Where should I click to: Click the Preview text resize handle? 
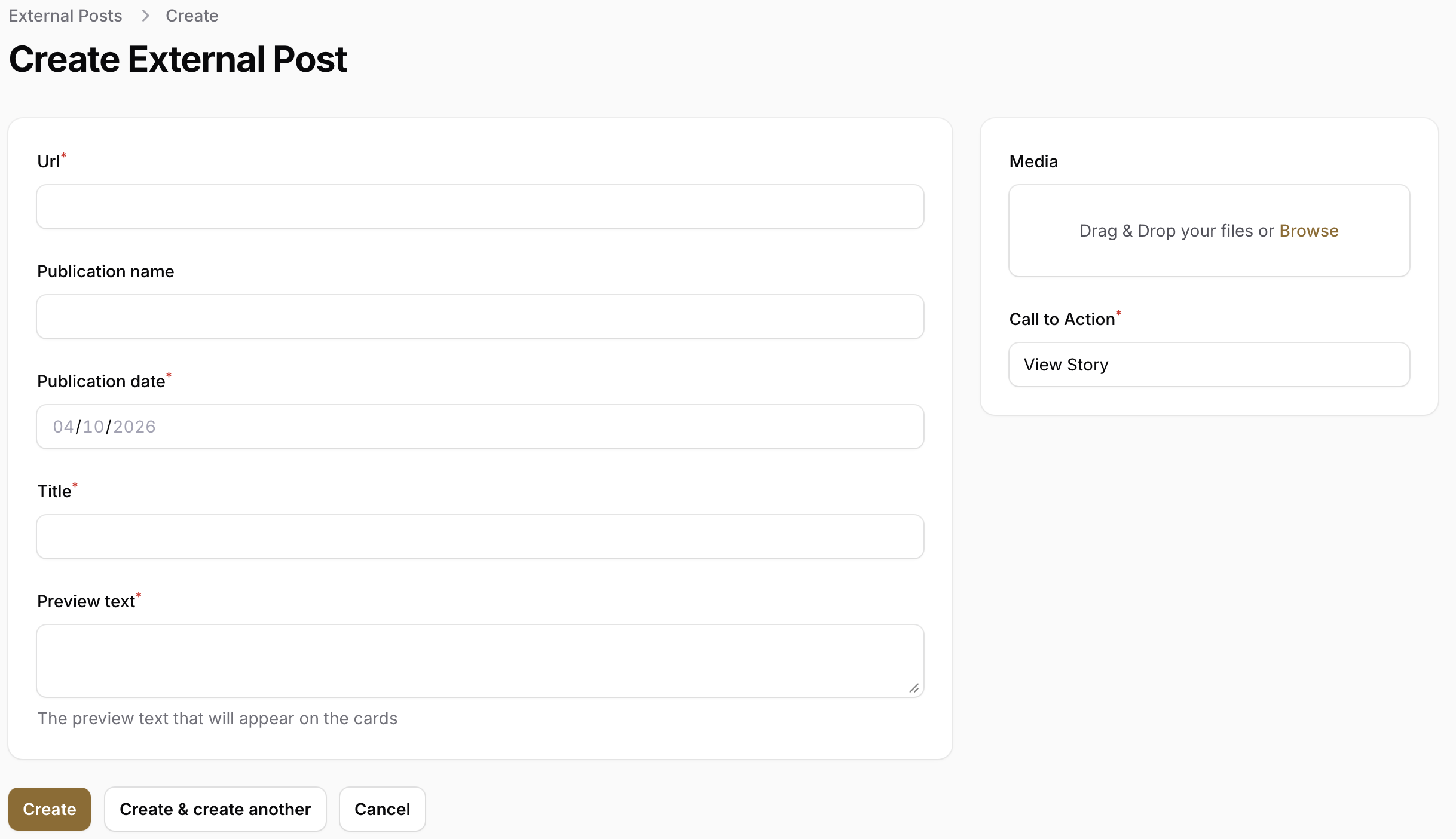click(x=914, y=688)
